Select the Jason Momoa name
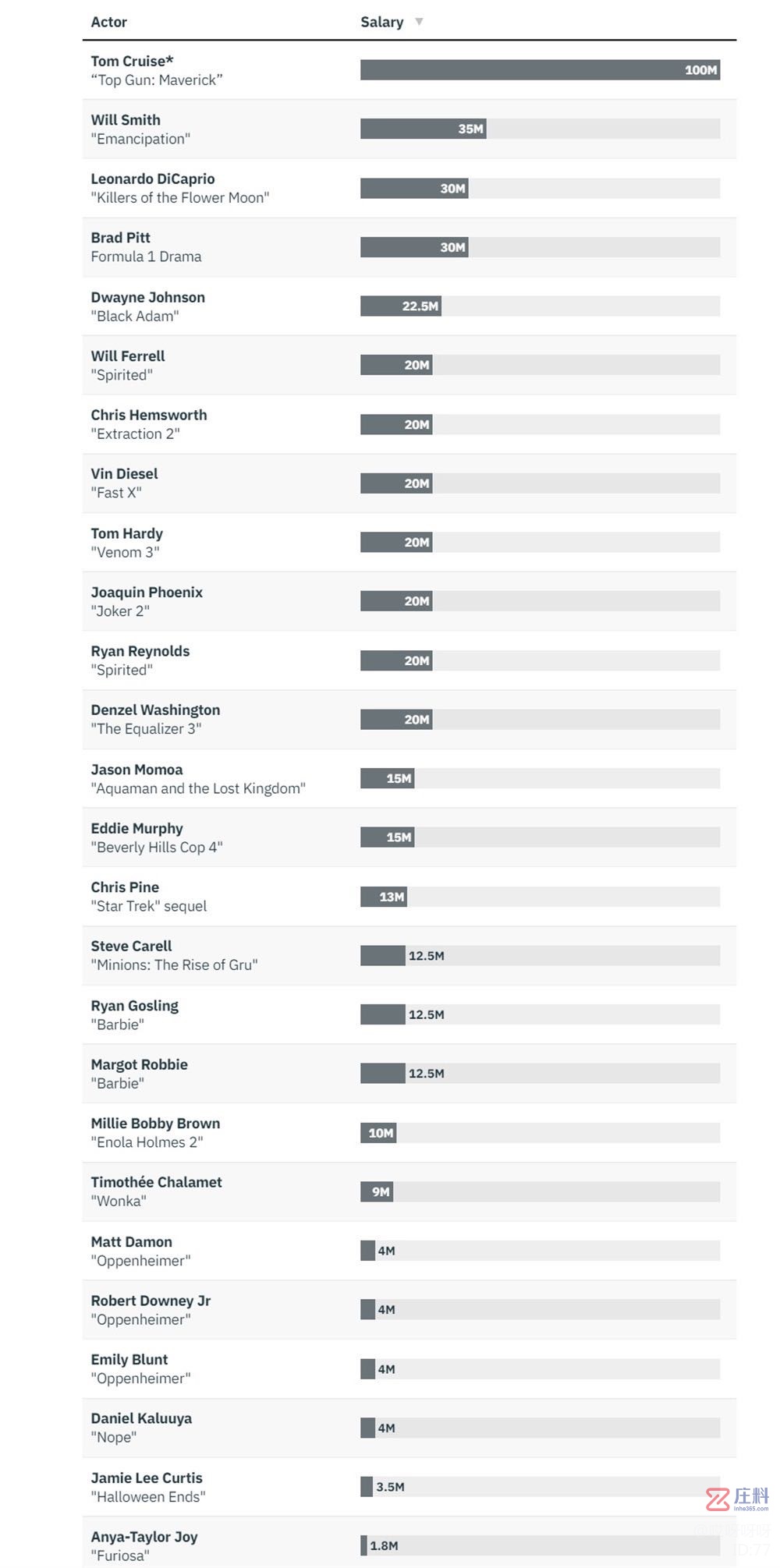 click(136, 770)
